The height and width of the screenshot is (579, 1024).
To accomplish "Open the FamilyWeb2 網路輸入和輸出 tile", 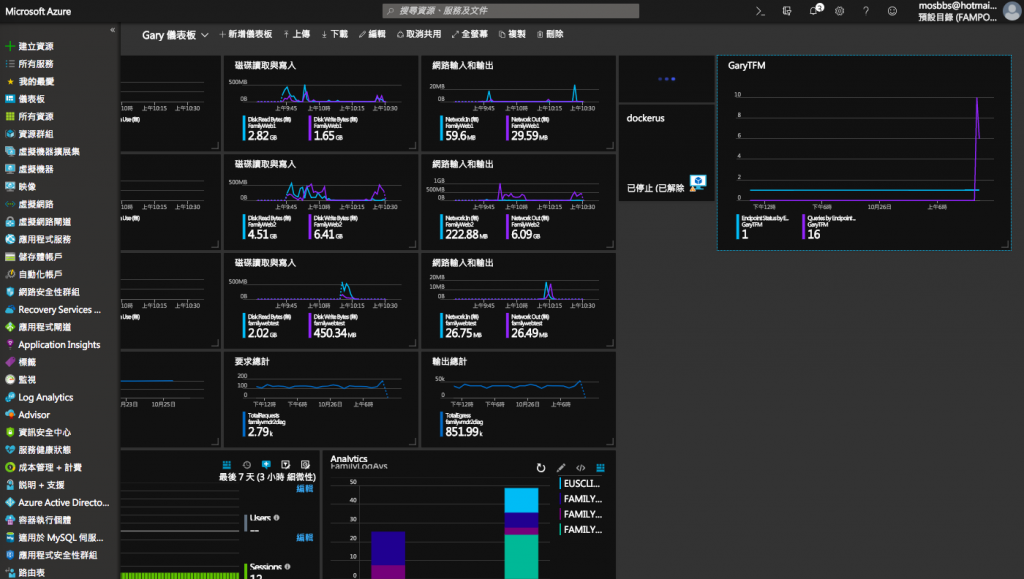I will click(519, 202).
